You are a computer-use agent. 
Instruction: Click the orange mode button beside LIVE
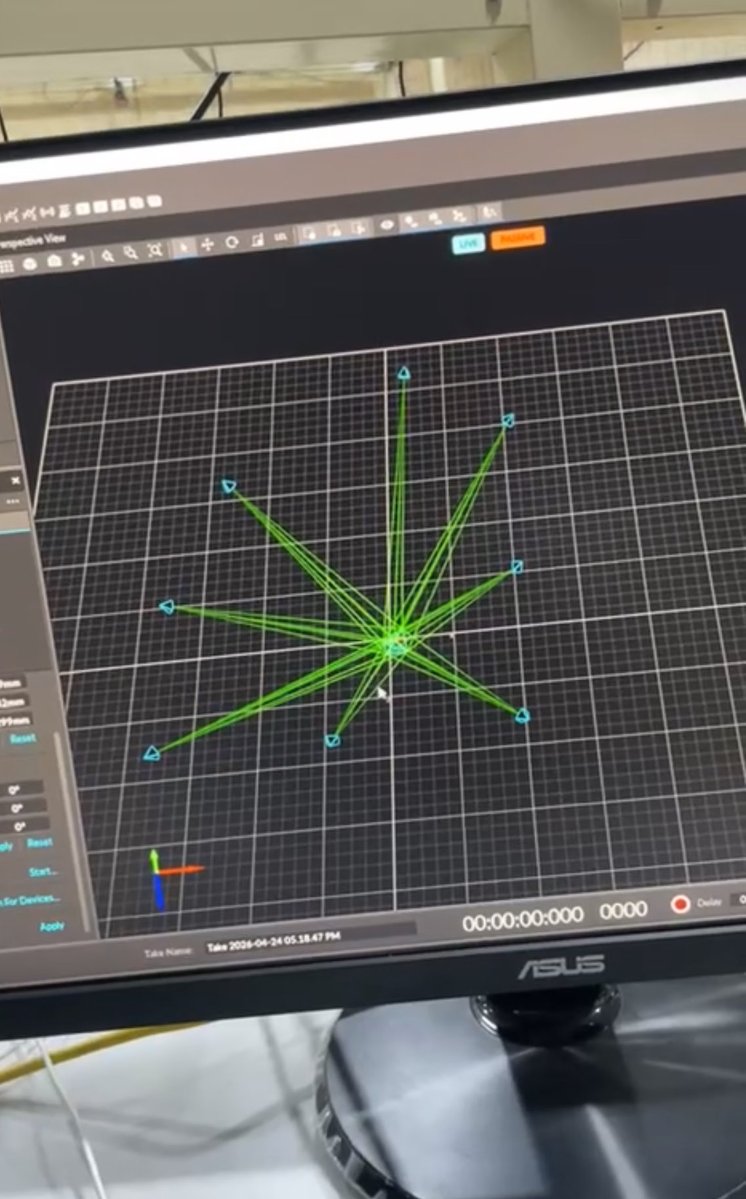click(x=517, y=238)
